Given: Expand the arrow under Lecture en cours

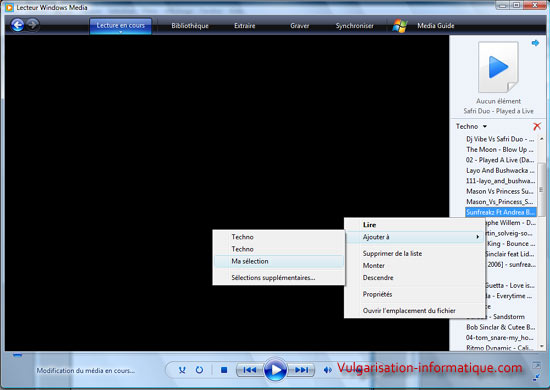Looking at the screenshot, I should click(120, 32).
